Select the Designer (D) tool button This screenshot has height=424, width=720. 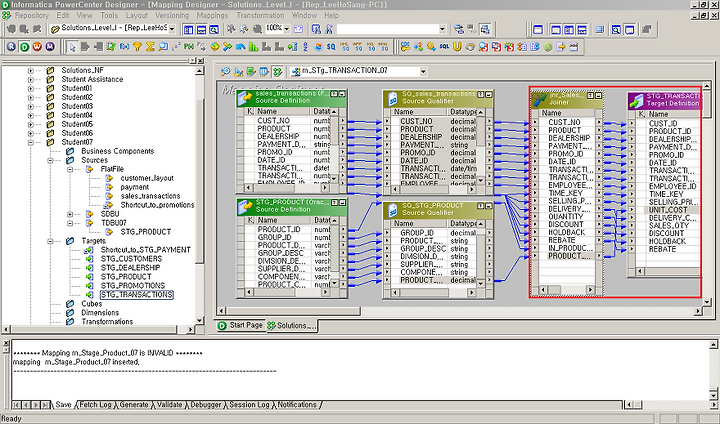[x=24, y=46]
